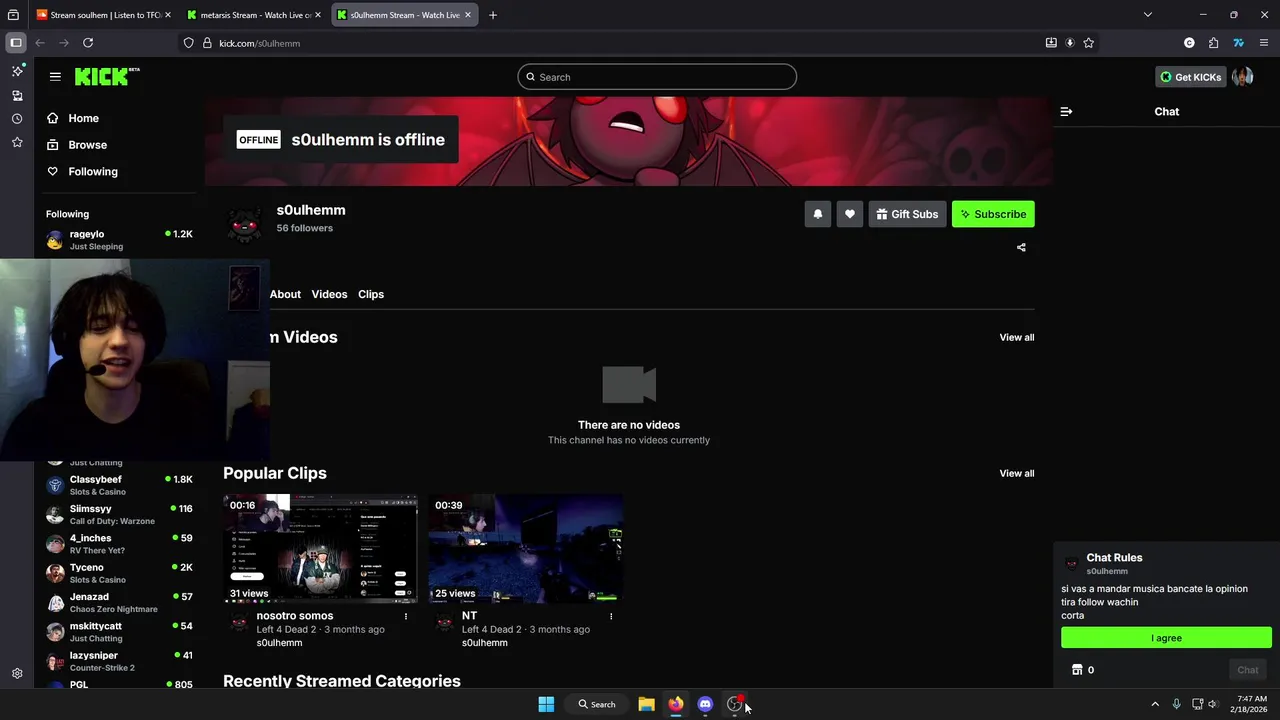Open Firefox sidebar bookmarks star

tap(17, 143)
